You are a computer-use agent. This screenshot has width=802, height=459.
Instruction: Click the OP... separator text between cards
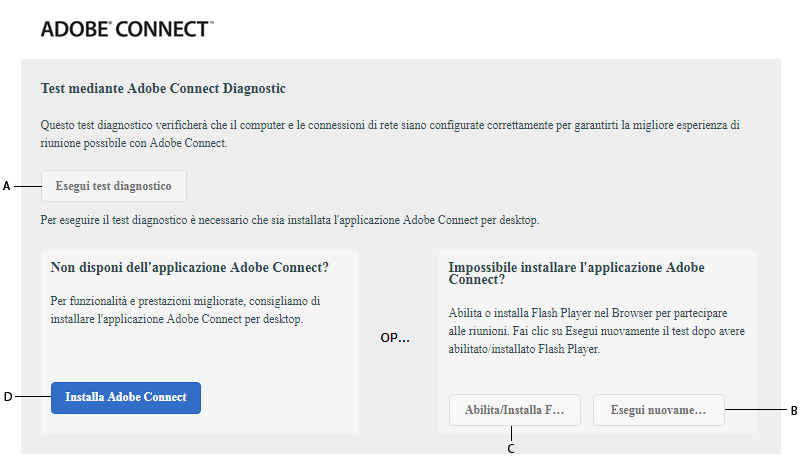[395, 338]
